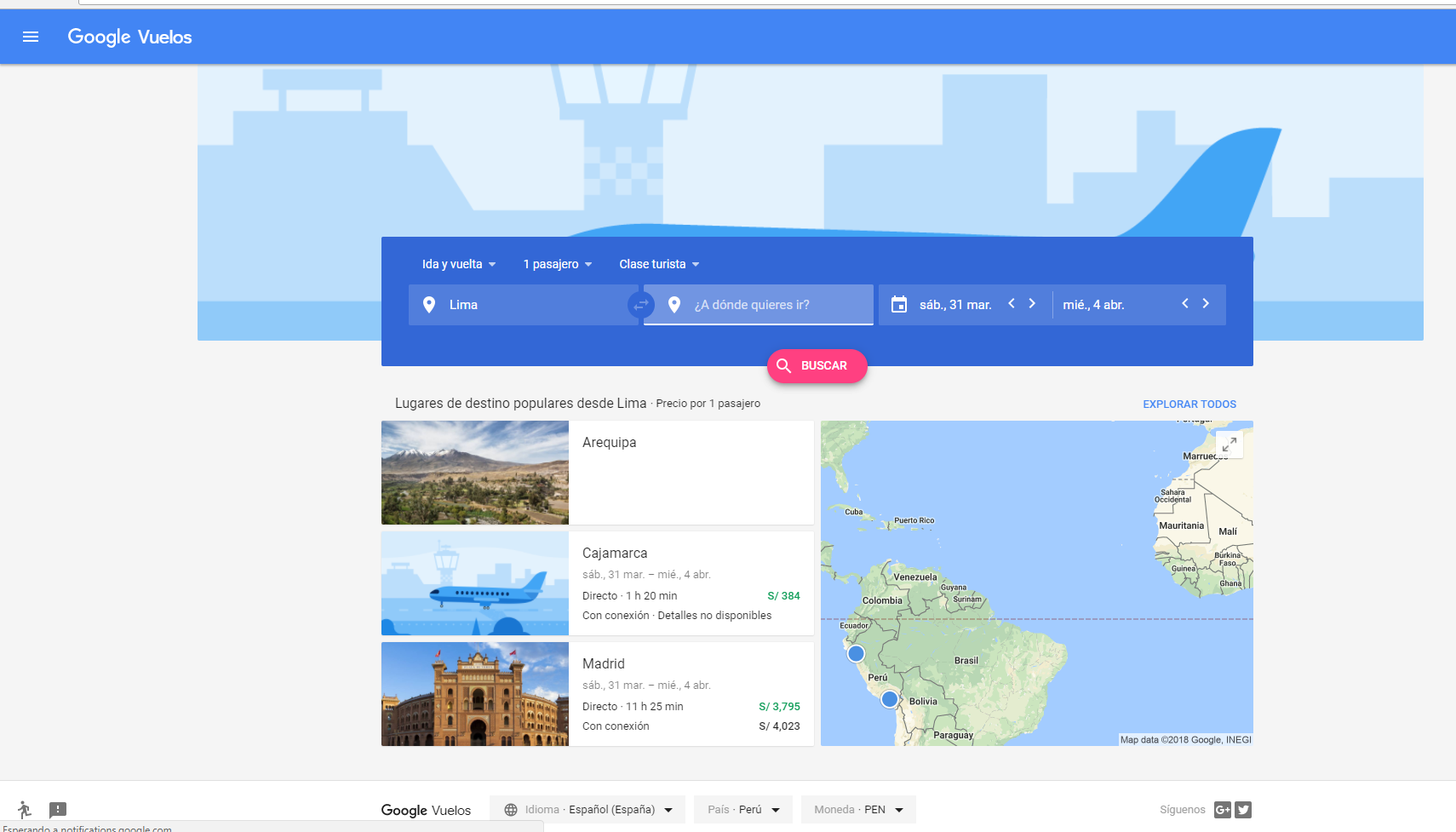The image size is (1456, 832).
Task: Click the S/ 384 Cajamarca price
Action: (783, 596)
